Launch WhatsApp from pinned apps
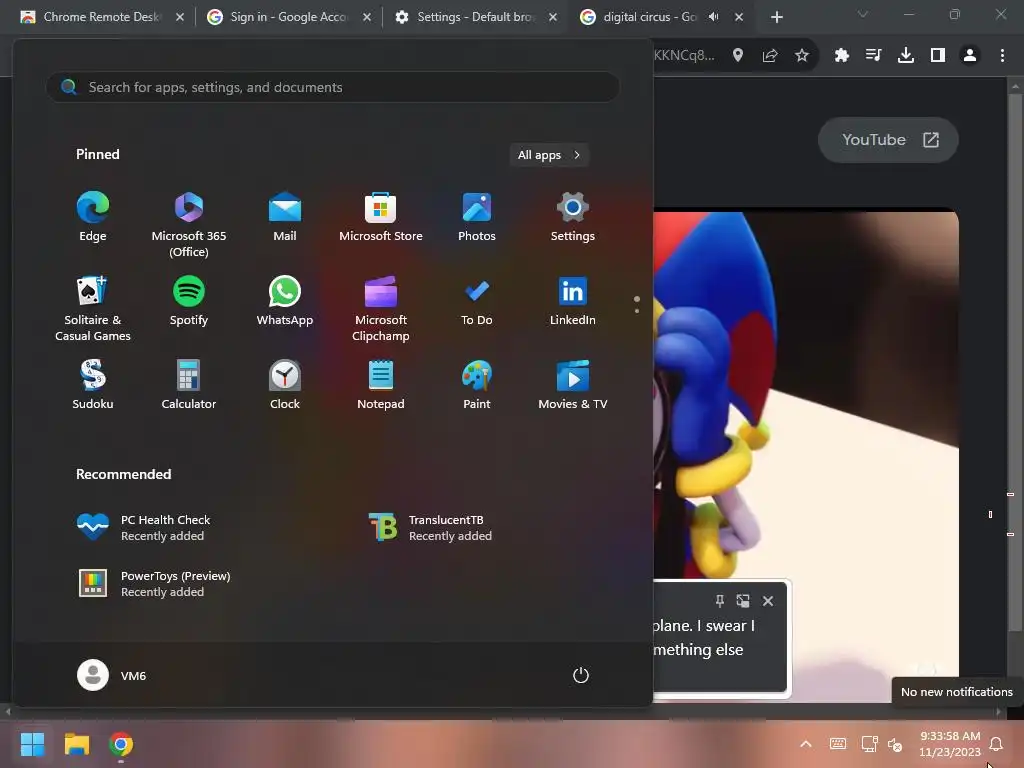The height and width of the screenshot is (768, 1024). click(285, 301)
